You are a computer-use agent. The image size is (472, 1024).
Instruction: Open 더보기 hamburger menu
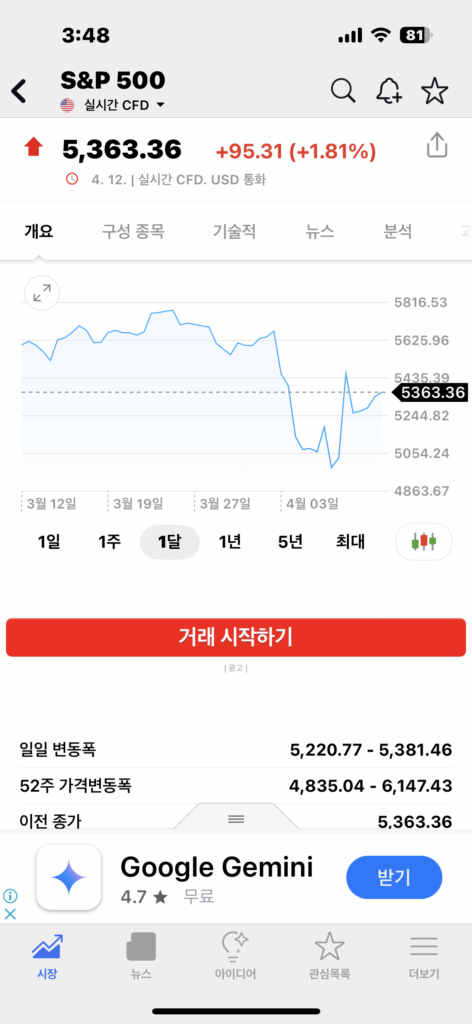pos(424,955)
